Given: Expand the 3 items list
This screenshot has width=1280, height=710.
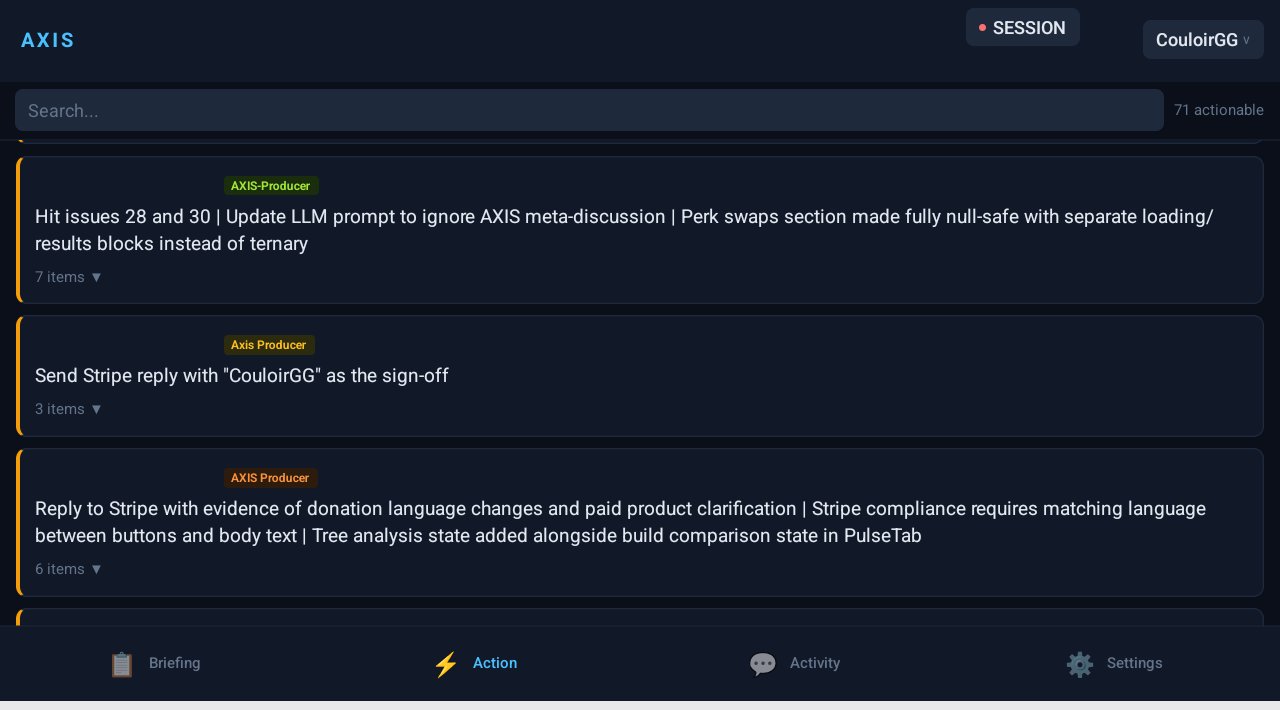Looking at the screenshot, I should [x=69, y=409].
